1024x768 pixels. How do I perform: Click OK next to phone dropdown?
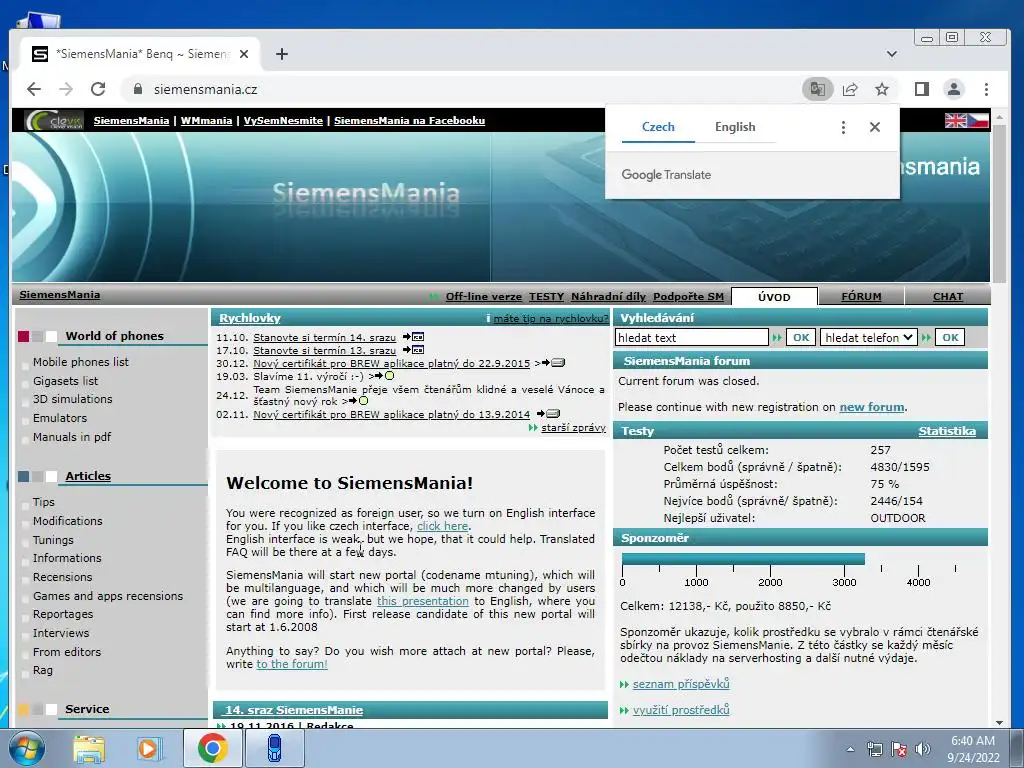[x=950, y=338]
